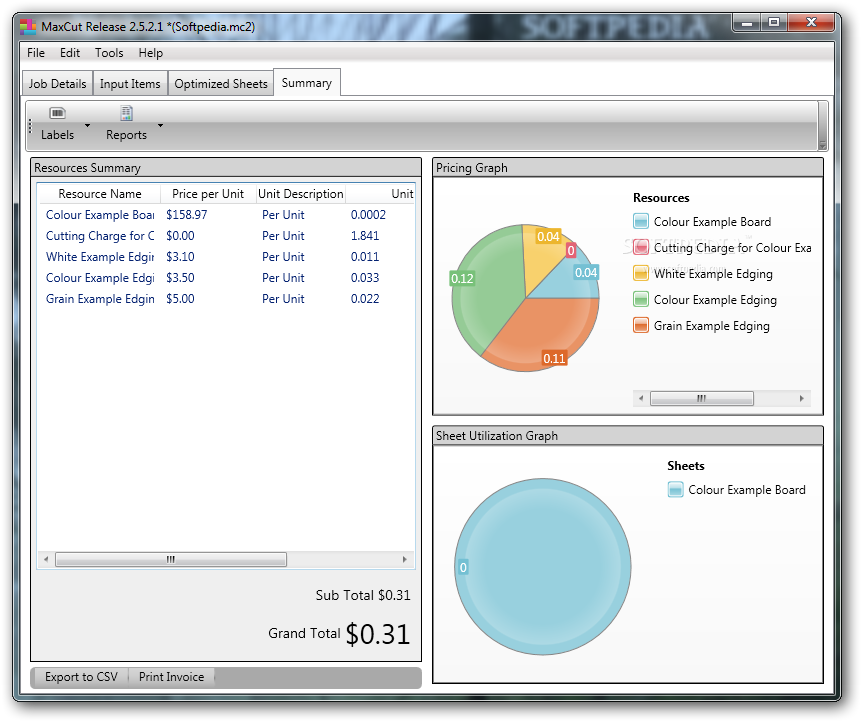Click the 0 red pie slice label
This screenshot has width=862, height=722.
(571, 251)
